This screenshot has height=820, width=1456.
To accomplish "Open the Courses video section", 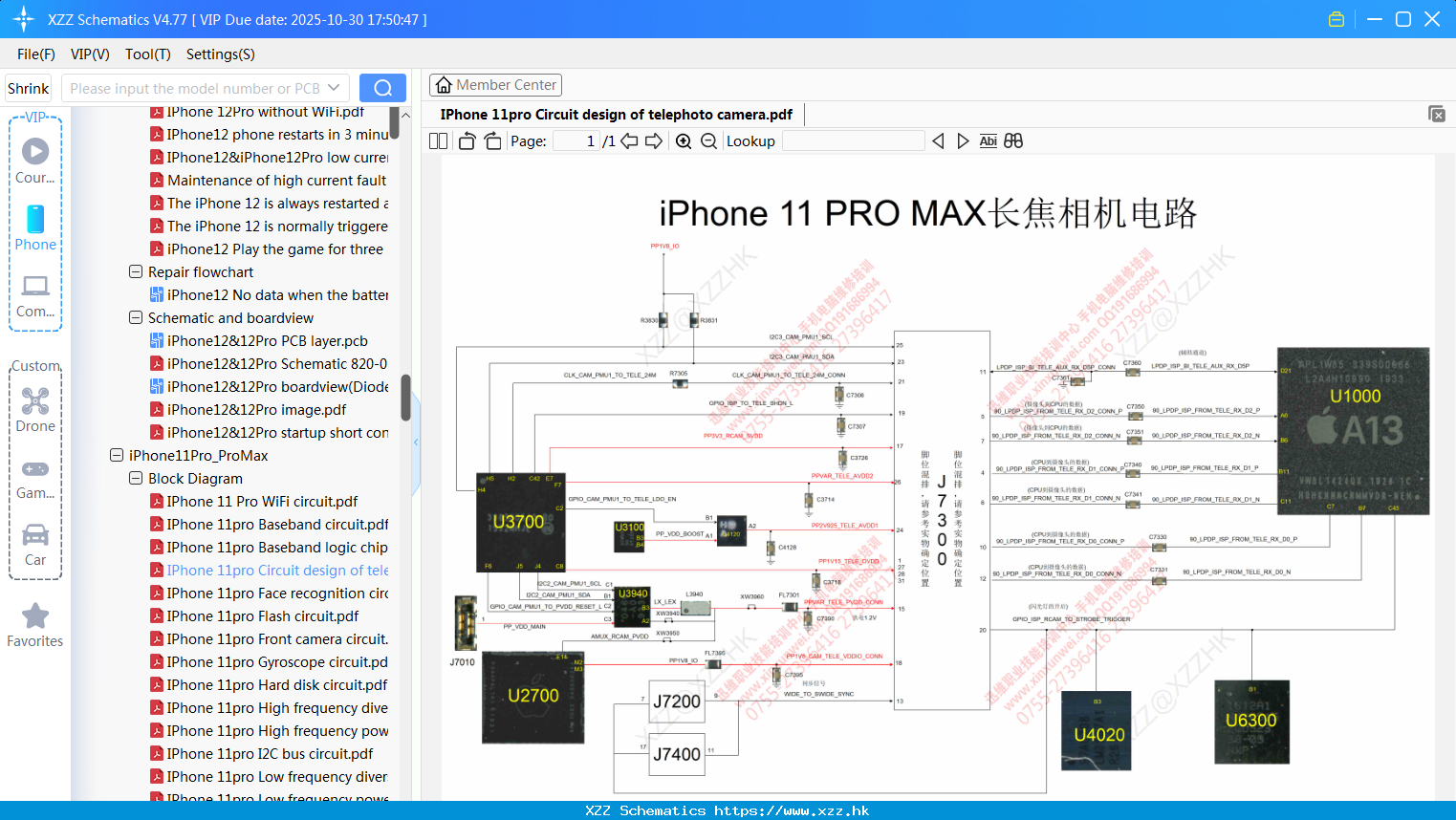I will pyautogui.click(x=35, y=161).
